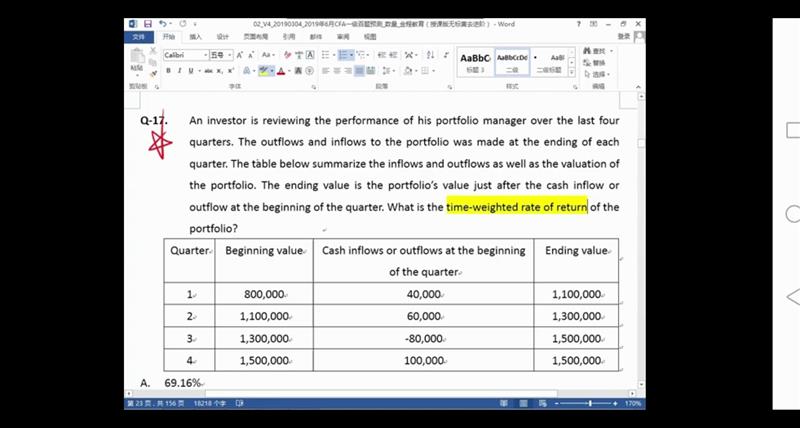Click the Sort A-Z icon
The image size is (800, 428).
pos(431,55)
